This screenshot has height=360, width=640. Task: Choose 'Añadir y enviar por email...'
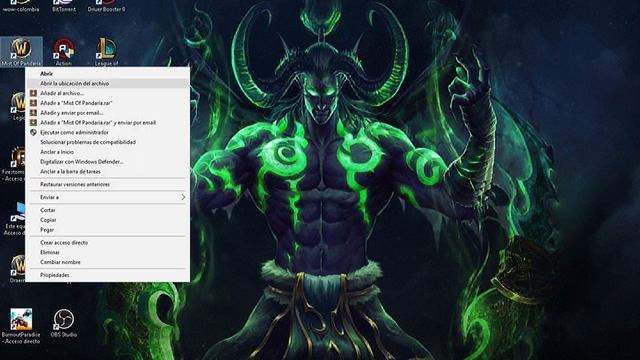point(108,113)
